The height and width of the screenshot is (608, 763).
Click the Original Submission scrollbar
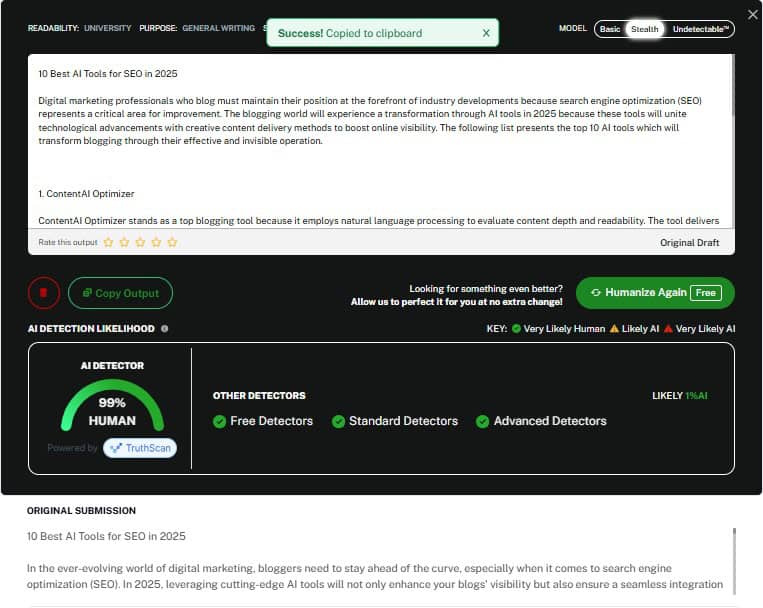click(734, 561)
